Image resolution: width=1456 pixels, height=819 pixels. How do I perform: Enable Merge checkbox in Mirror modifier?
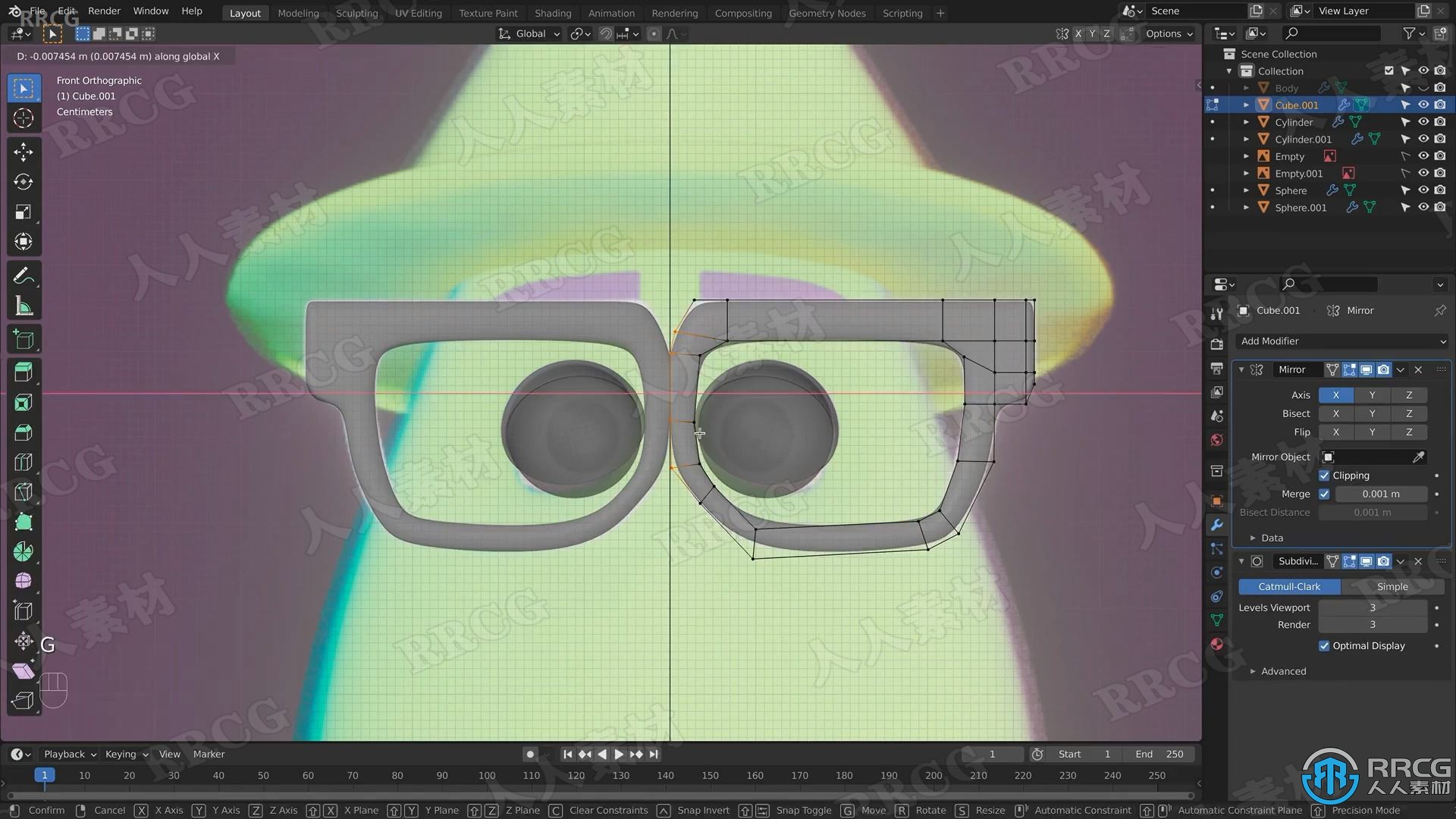[x=1324, y=494]
